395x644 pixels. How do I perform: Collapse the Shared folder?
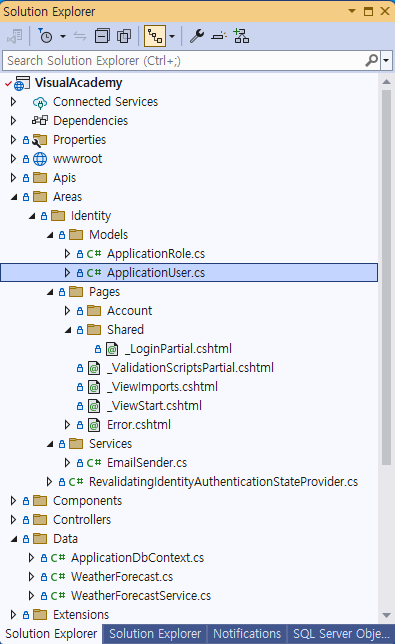click(x=69, y=330)
